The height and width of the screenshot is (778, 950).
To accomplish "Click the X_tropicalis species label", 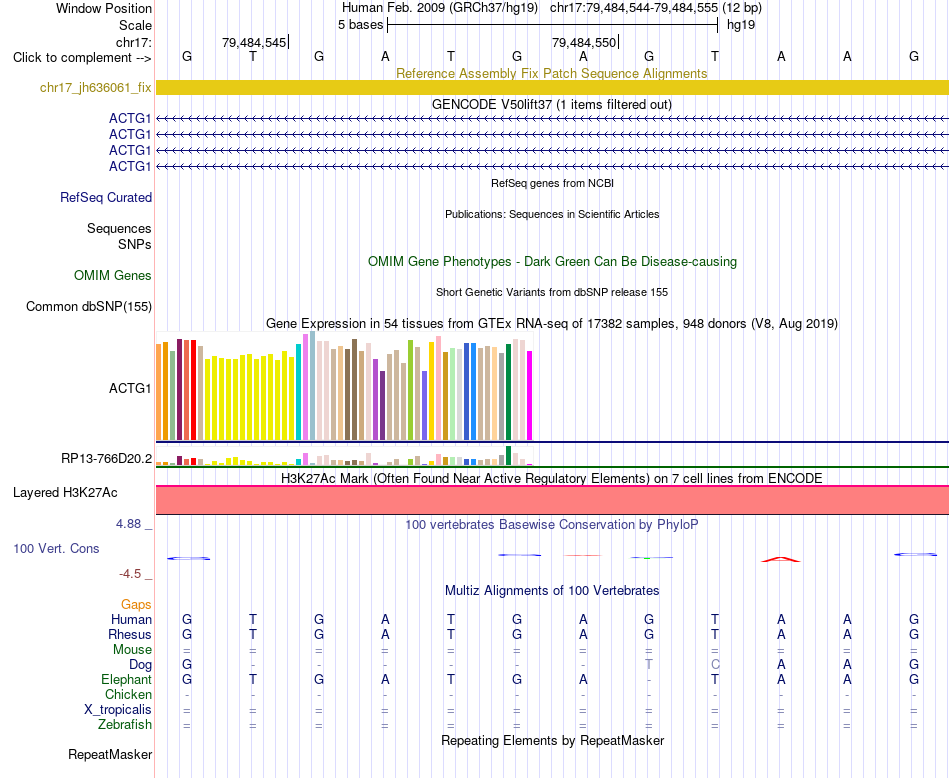I will 118,710.
